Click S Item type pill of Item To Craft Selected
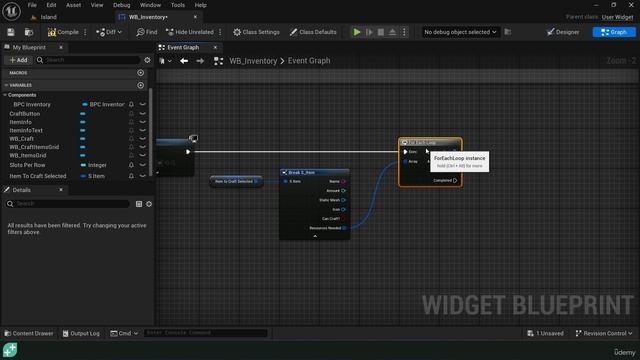The image size is (640, 360). 93,176
